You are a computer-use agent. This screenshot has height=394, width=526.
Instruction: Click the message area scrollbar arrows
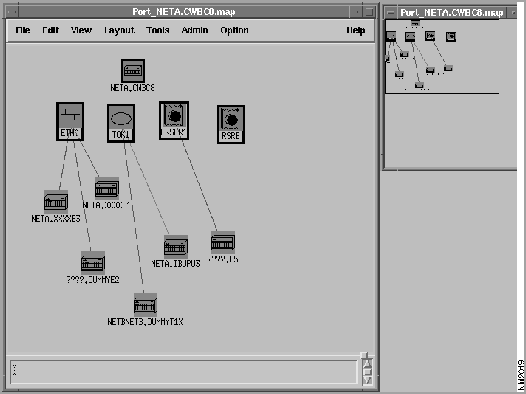tap(367, 368)
